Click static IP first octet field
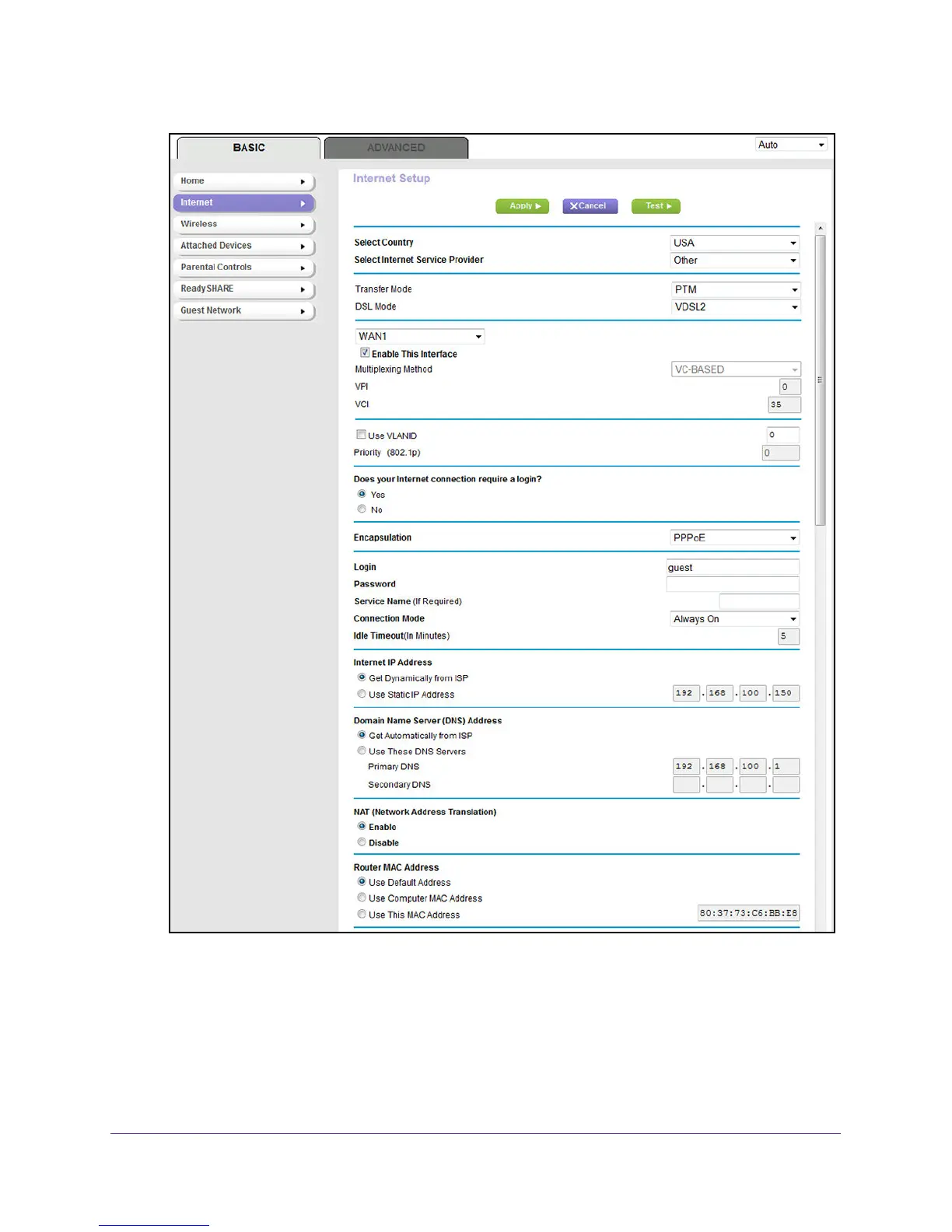952x1232 pixels. click(686, 693)
